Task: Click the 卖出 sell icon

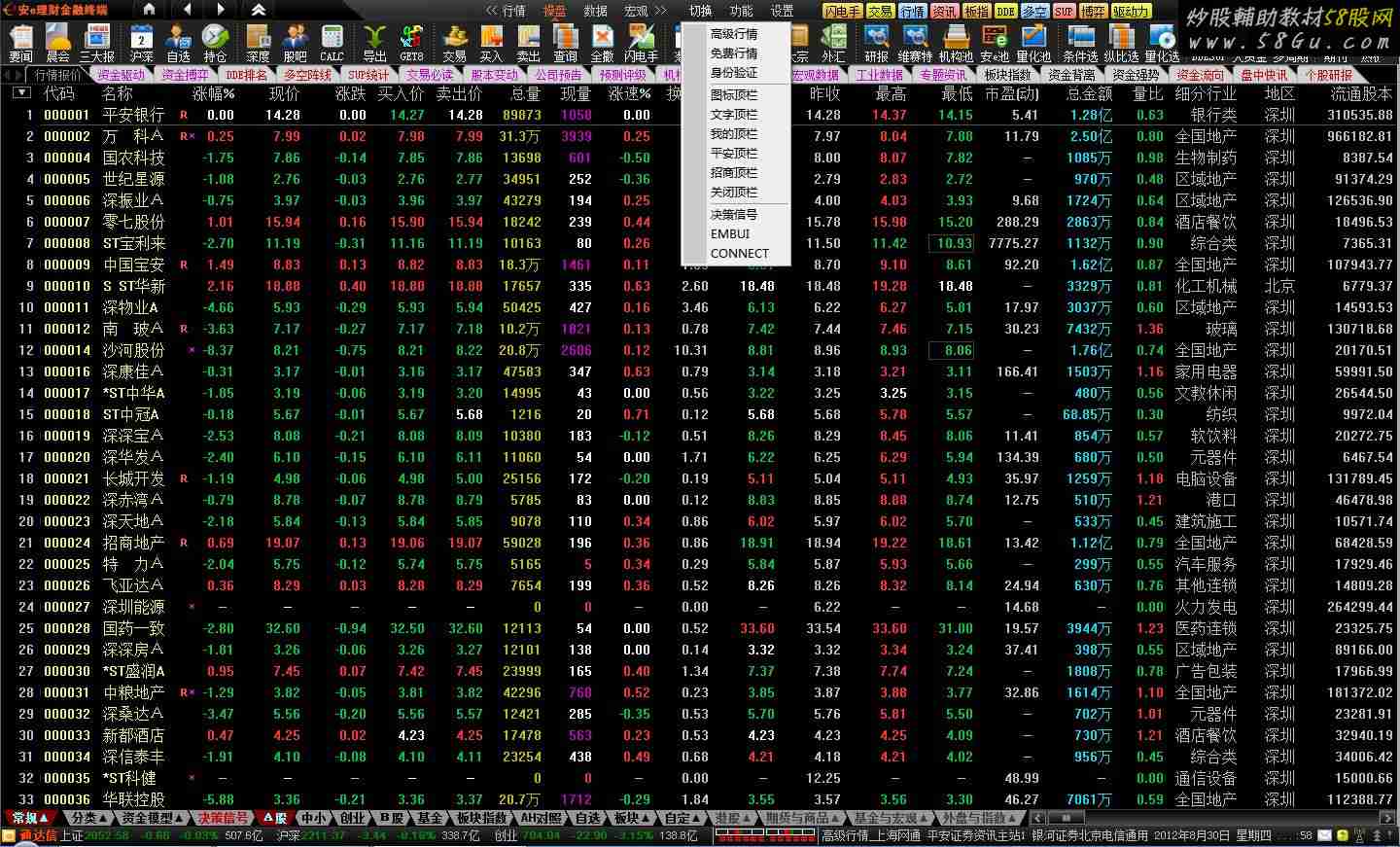Action: (x=528, y=44)
